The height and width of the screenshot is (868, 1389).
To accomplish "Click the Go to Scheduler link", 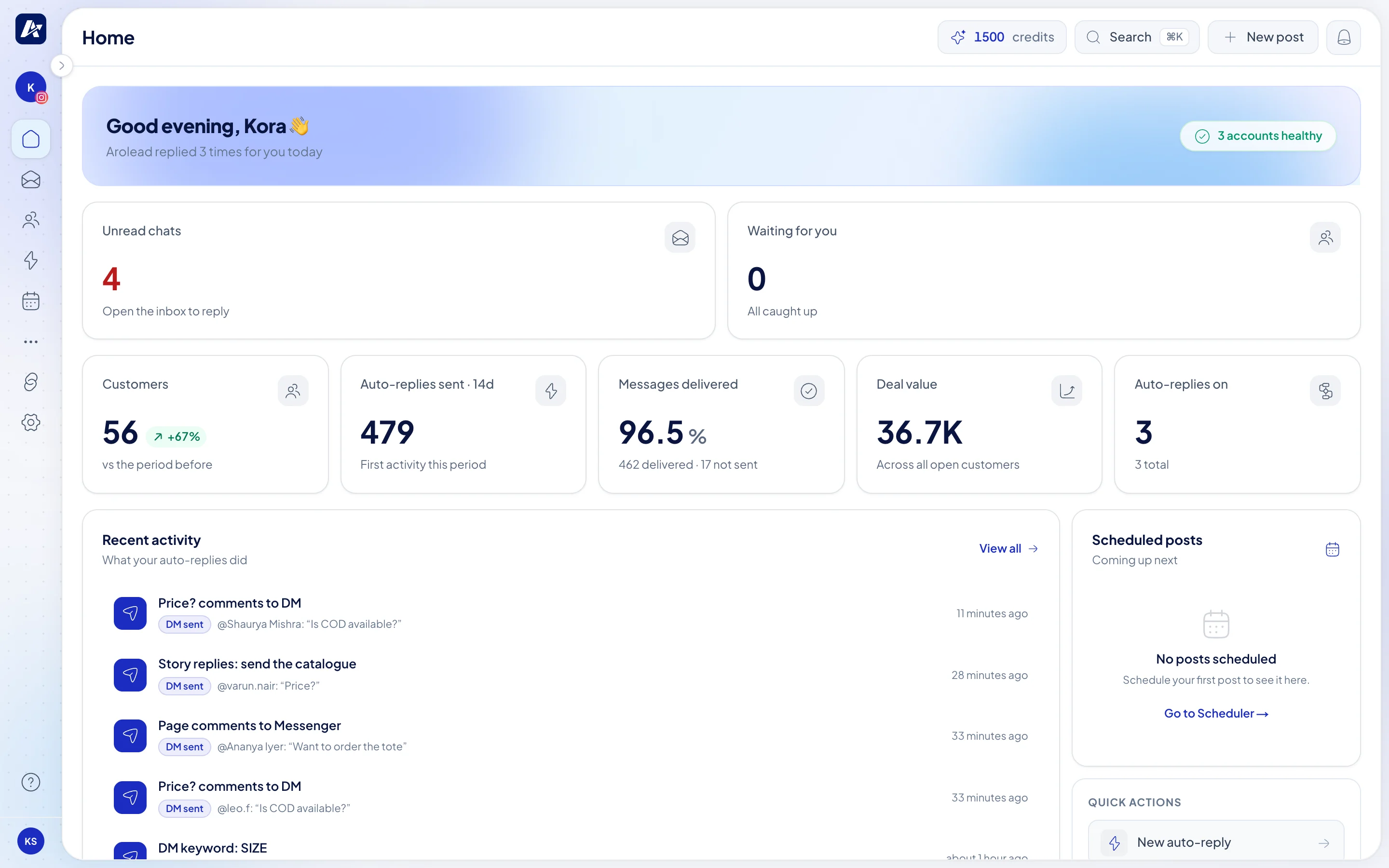I will pyautogui.click(x=1216, y=714).
